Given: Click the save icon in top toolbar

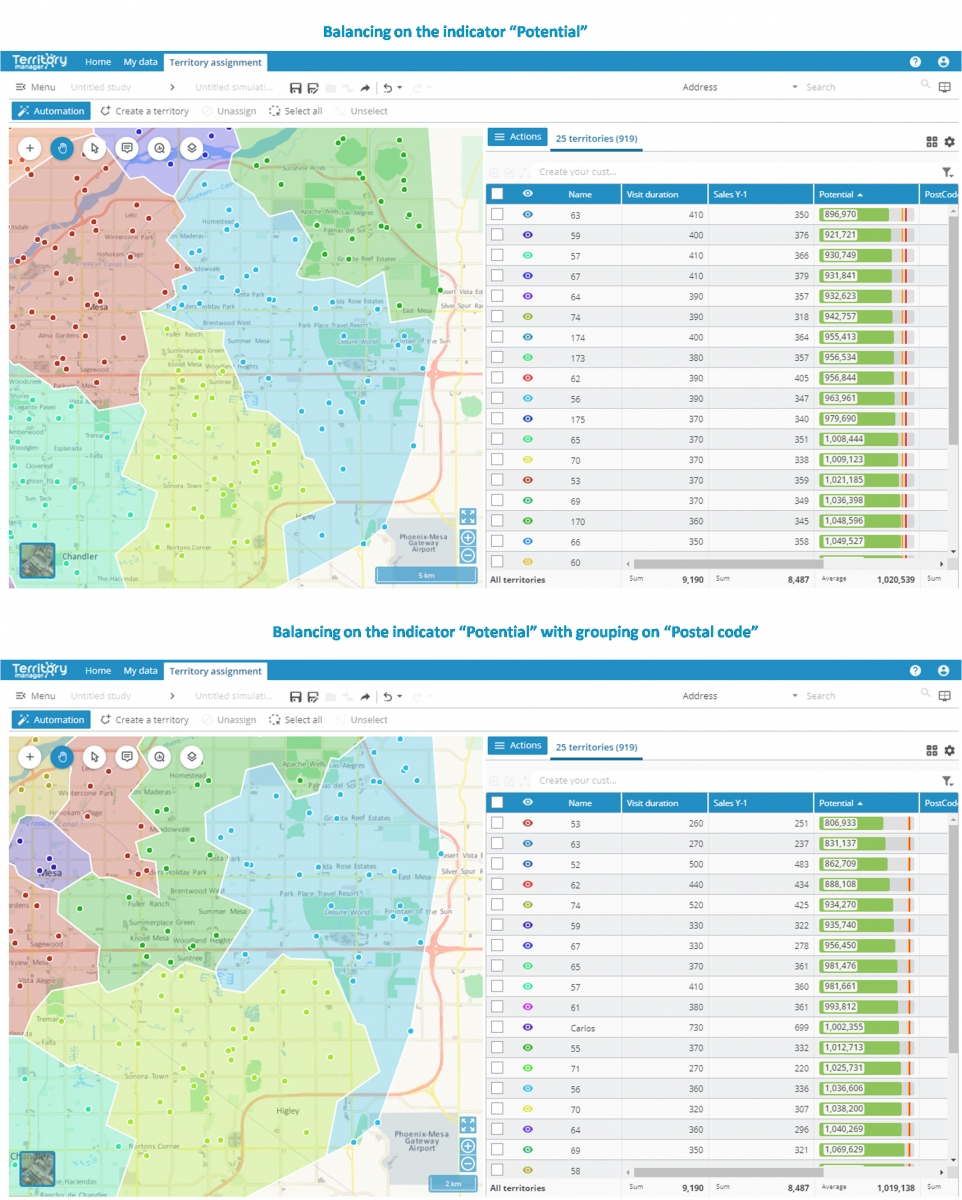Looking at the screenshot, I should pos(296,87).
